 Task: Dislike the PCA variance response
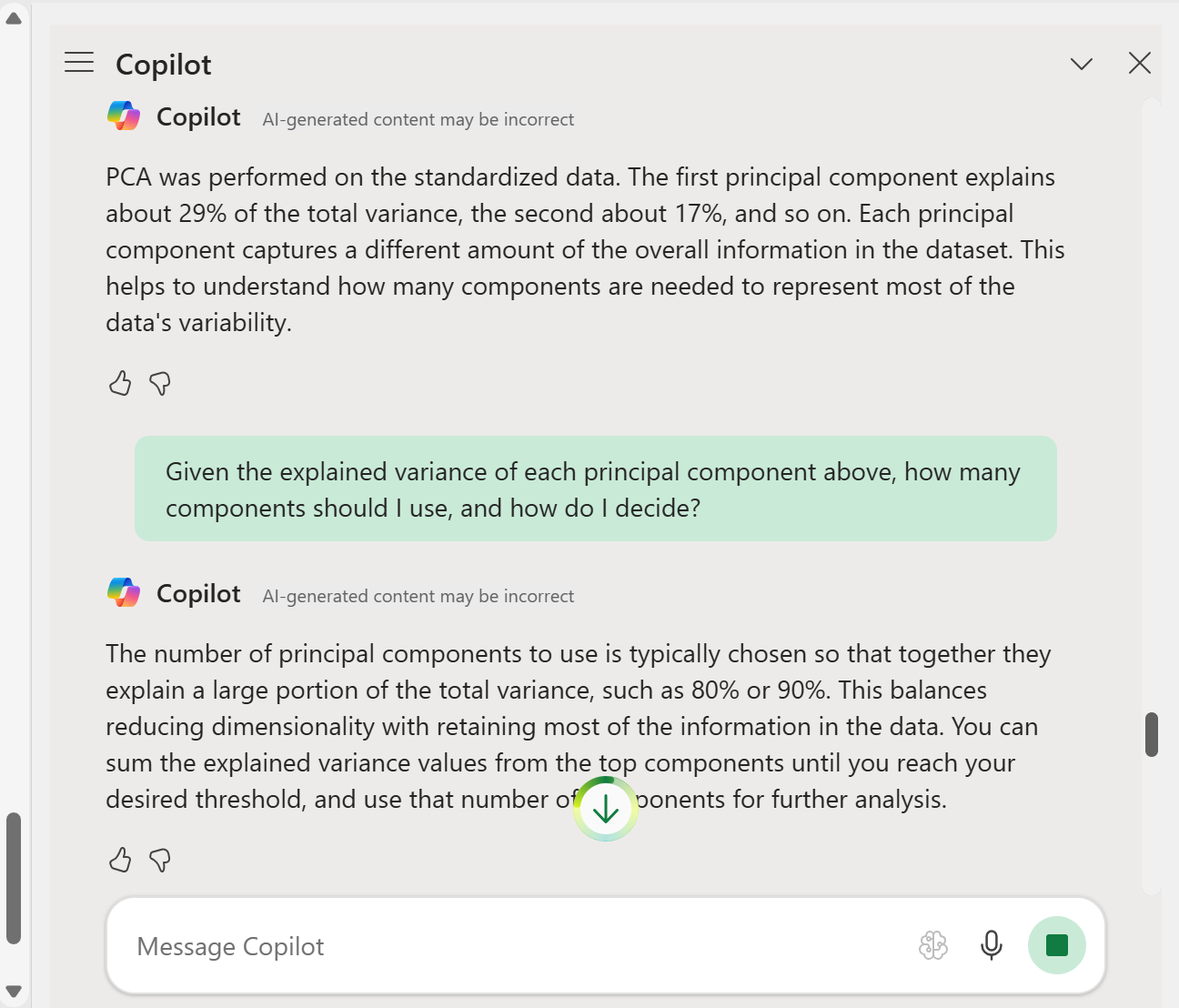160,384
